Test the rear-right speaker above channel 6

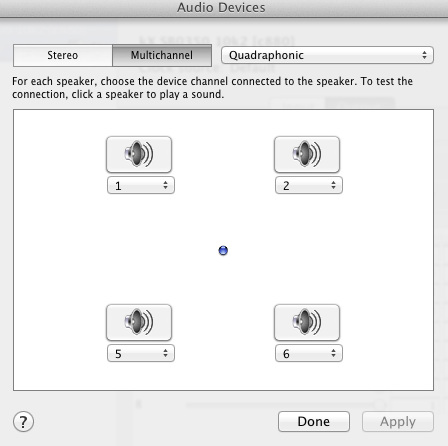coord(307,322)
